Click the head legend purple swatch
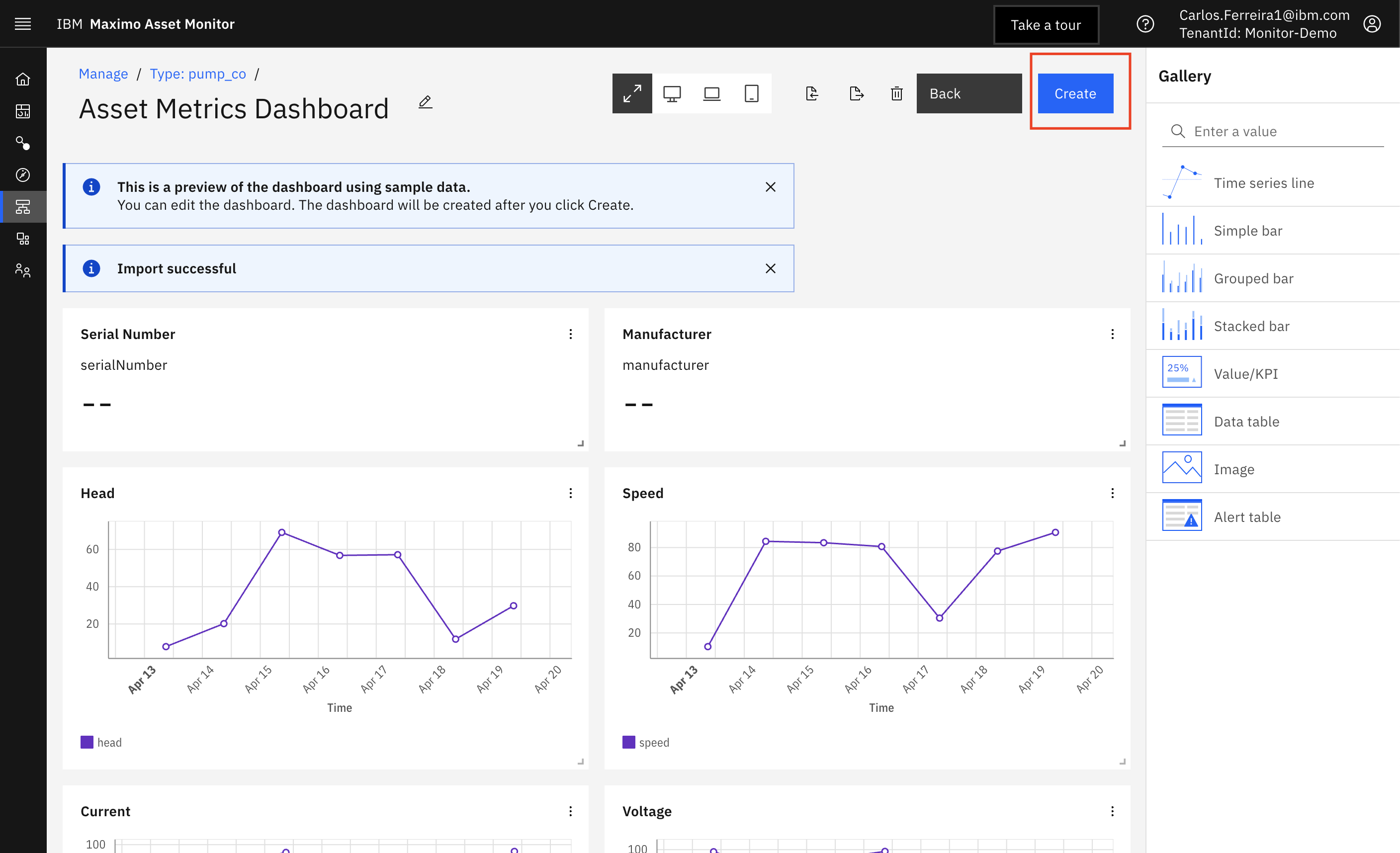The image size is (1400, 853). (x=87, y=742)
